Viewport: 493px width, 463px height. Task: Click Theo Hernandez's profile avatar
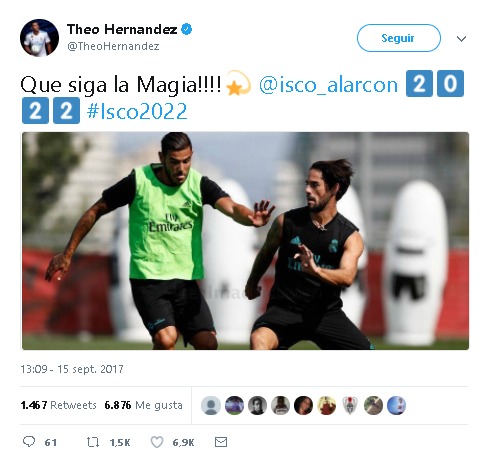coord(39,38)
